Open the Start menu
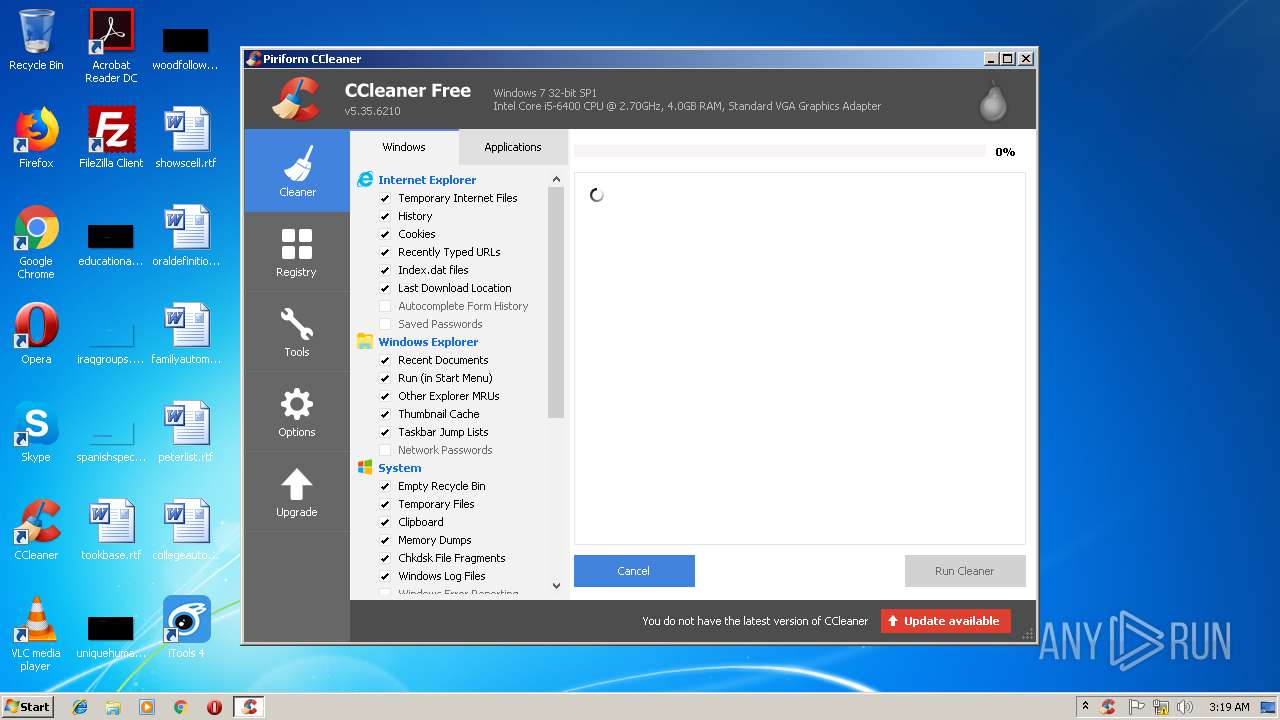This screenshot has height=720, width=1280. coord(28,707)
